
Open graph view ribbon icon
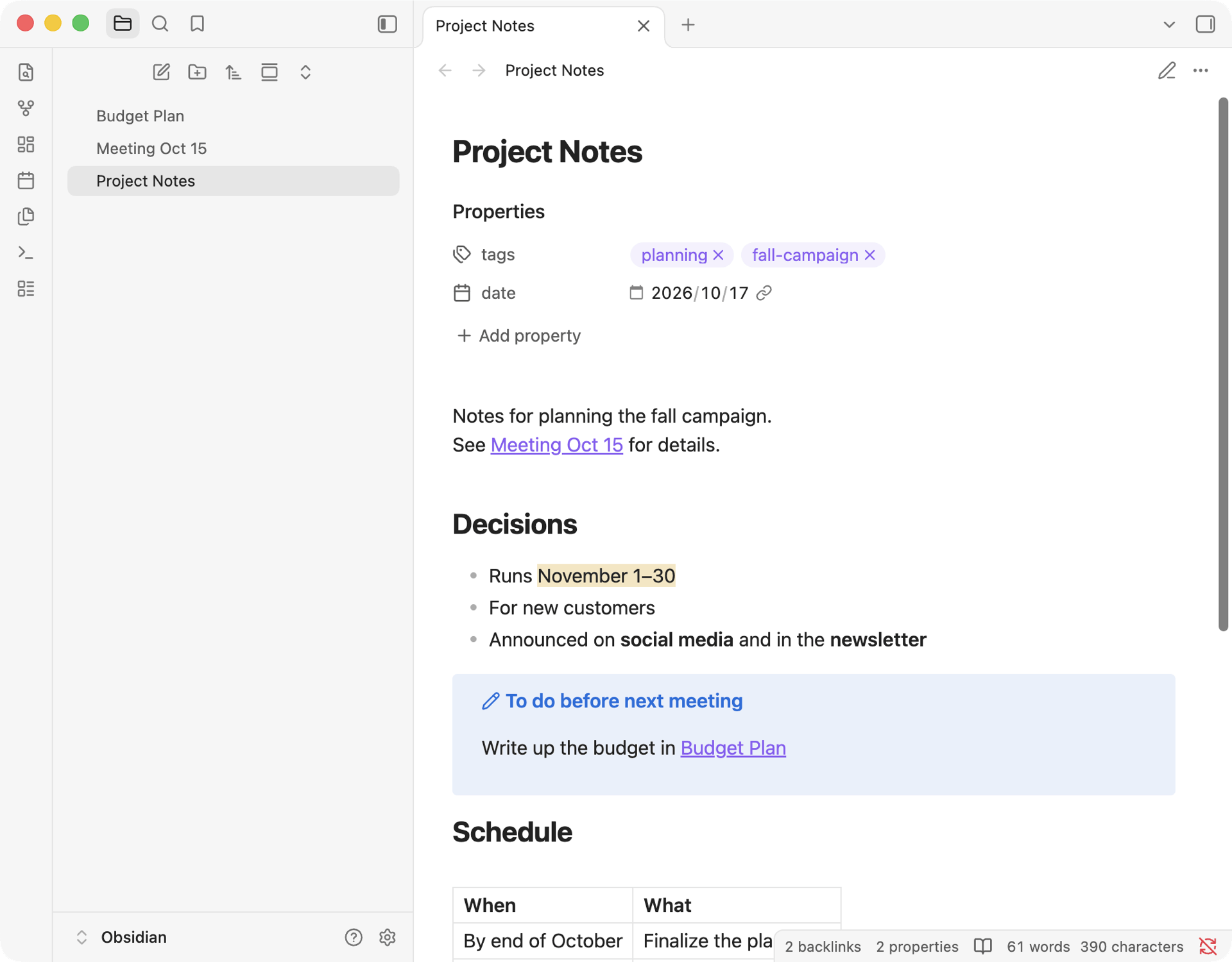(26, 108)
